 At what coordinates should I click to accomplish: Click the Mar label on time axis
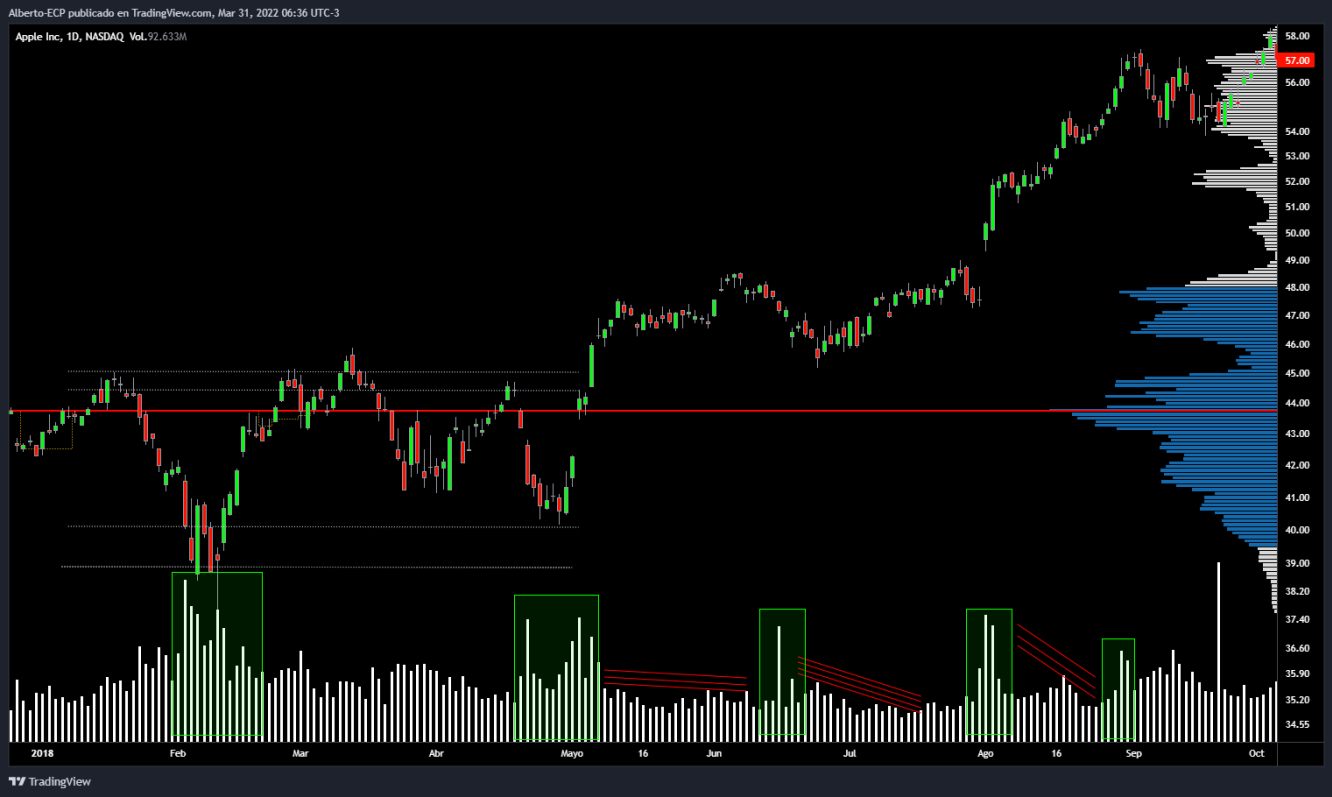(300, 753)
